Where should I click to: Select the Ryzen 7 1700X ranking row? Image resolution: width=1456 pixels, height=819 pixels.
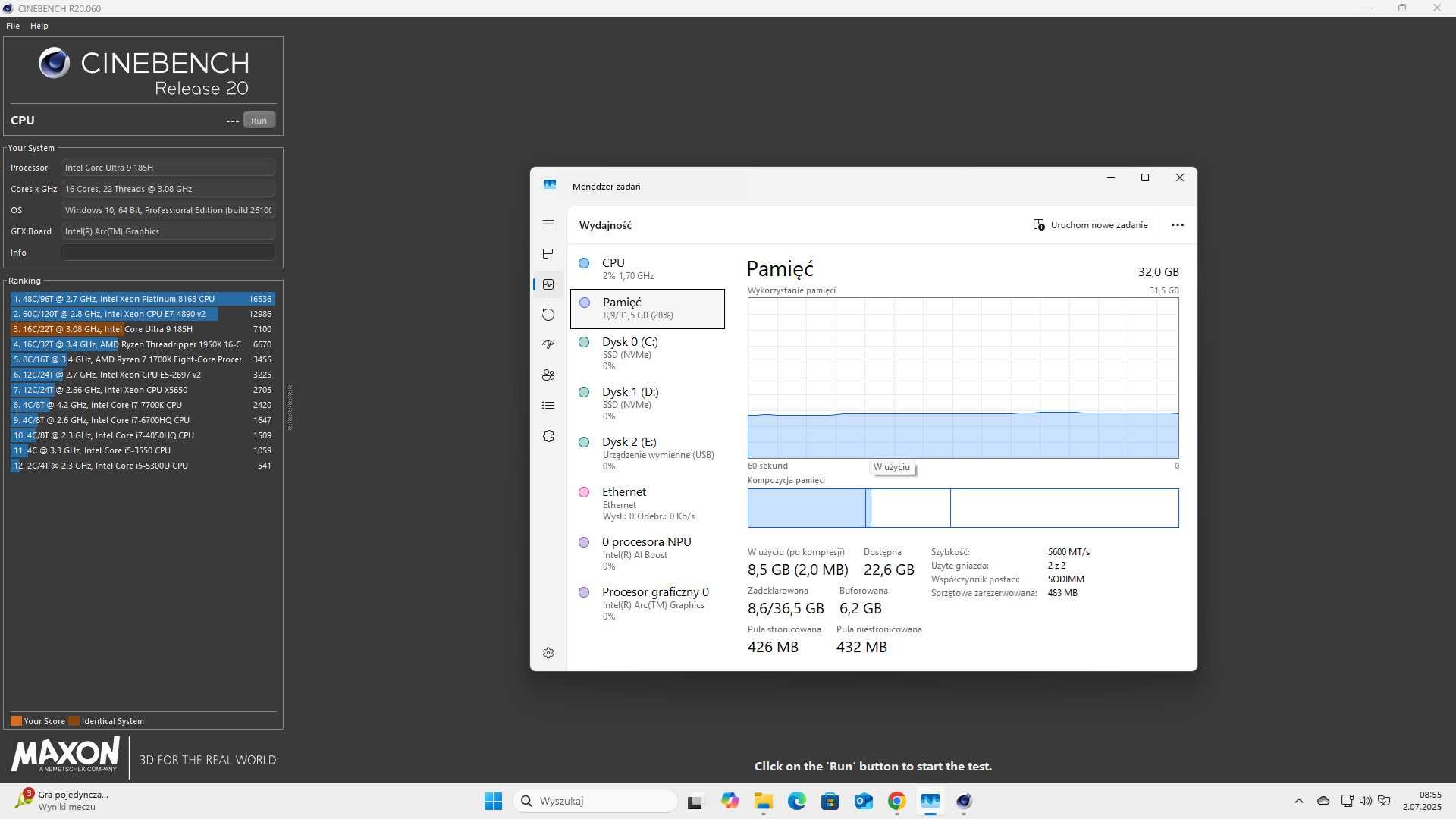point(143,359)
